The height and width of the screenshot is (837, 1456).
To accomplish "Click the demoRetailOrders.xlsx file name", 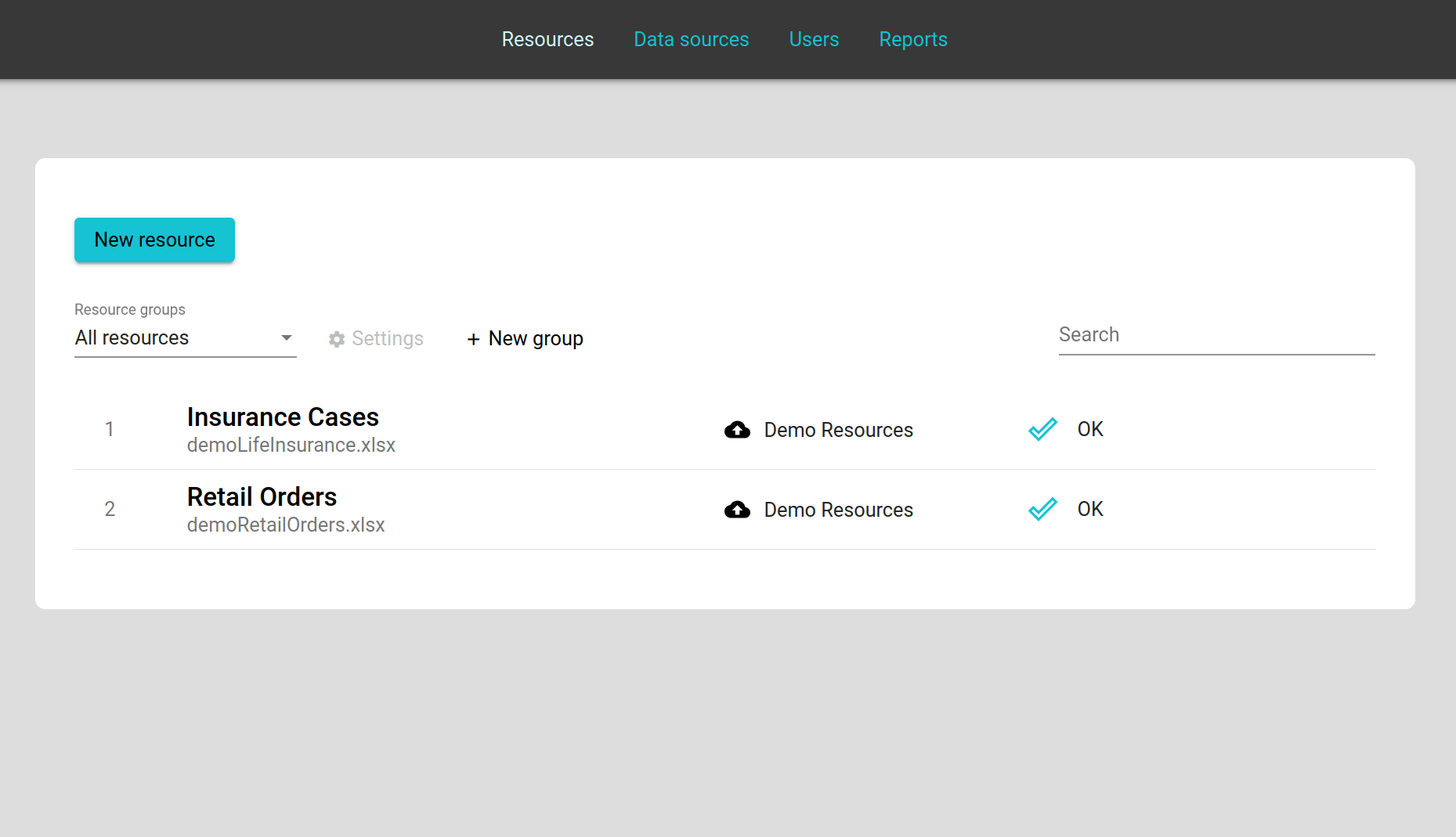I will [x=286, y=525].
